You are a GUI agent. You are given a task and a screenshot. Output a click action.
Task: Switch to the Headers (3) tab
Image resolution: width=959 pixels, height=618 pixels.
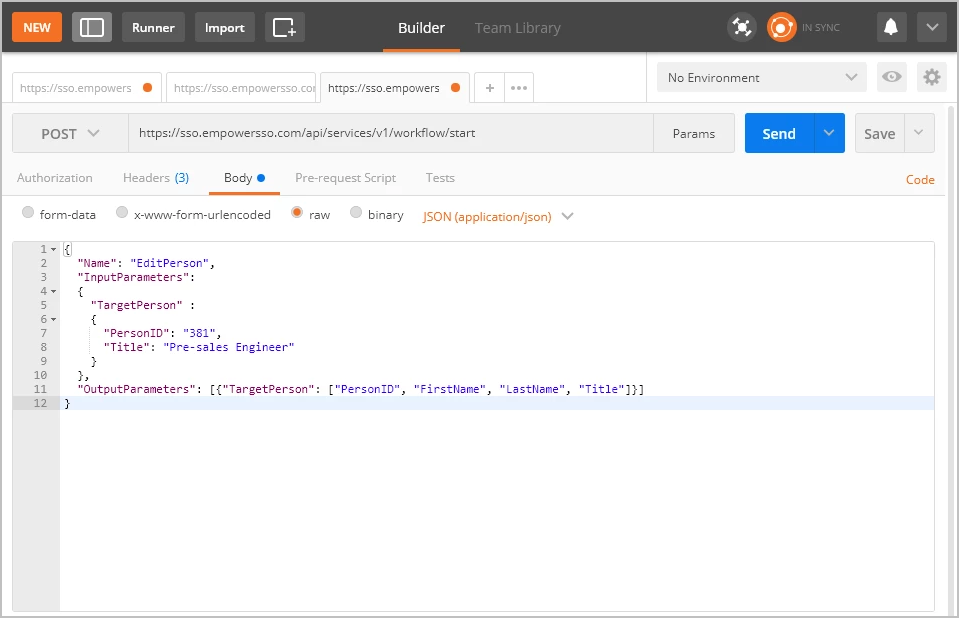(x=155, y=178)
